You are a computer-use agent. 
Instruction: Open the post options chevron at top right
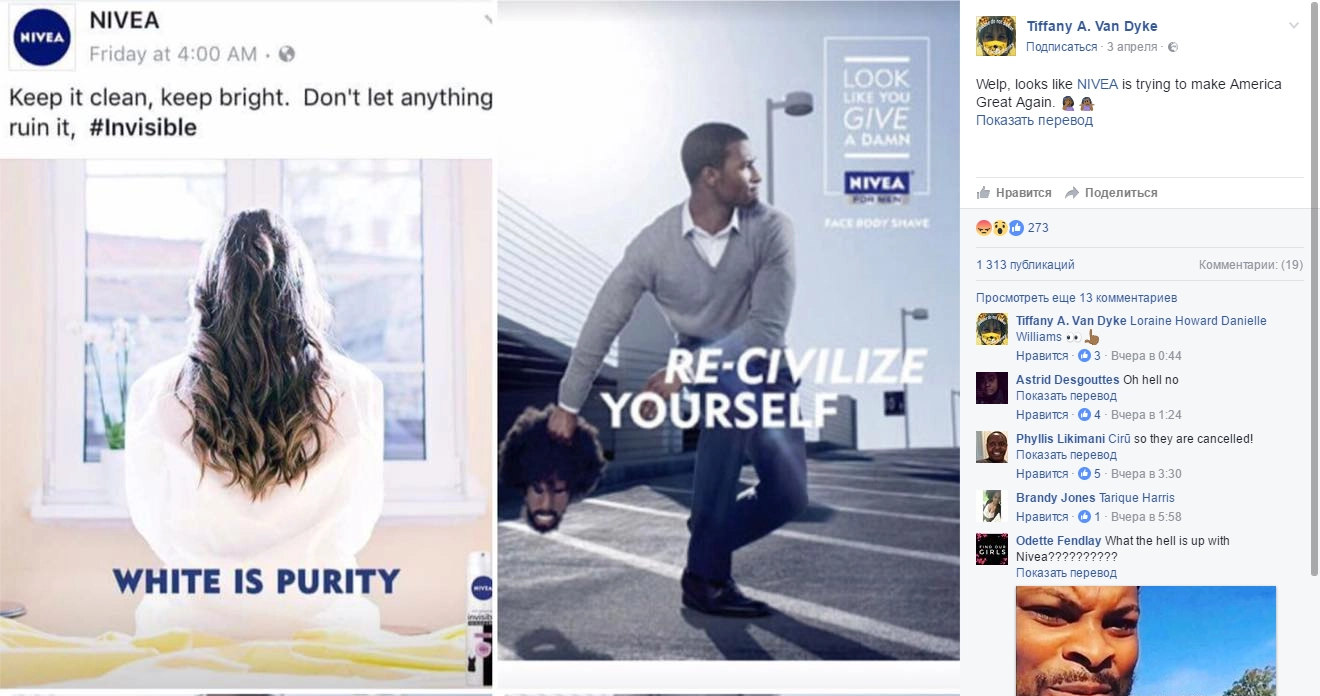click(1294, 25)
